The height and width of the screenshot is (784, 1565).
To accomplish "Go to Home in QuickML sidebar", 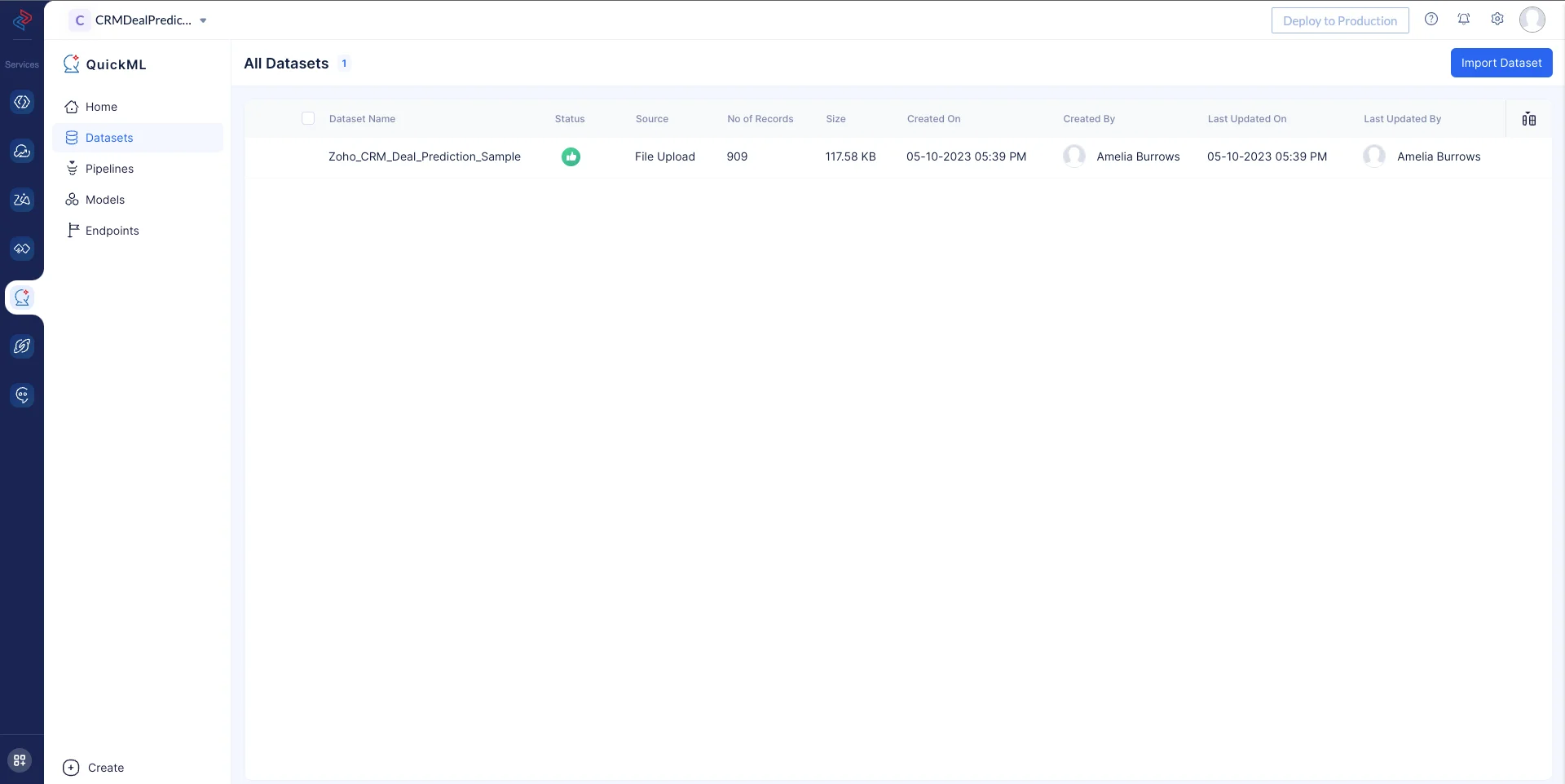I will tap(138, 107).
